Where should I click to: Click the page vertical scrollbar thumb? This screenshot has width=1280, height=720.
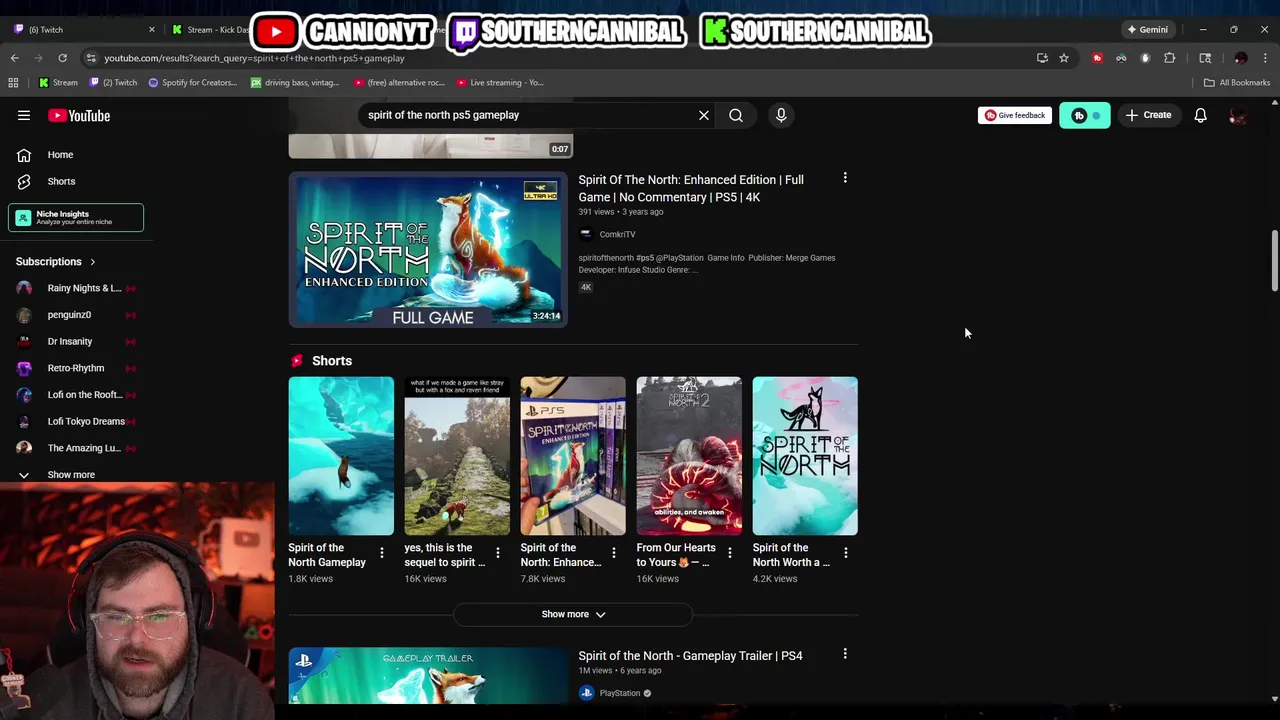(x=1274, y=260)
